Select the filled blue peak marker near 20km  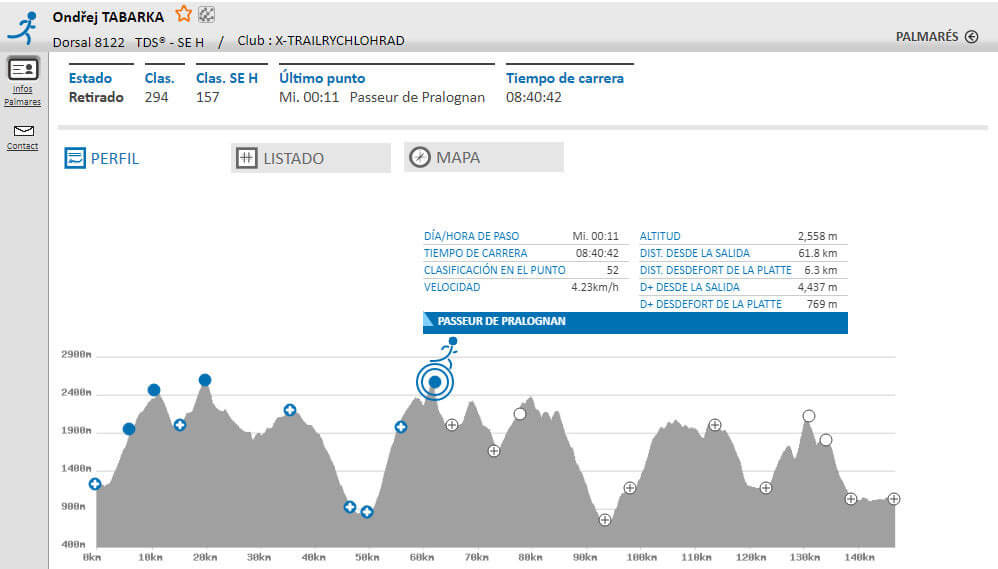tap(205, 380)
